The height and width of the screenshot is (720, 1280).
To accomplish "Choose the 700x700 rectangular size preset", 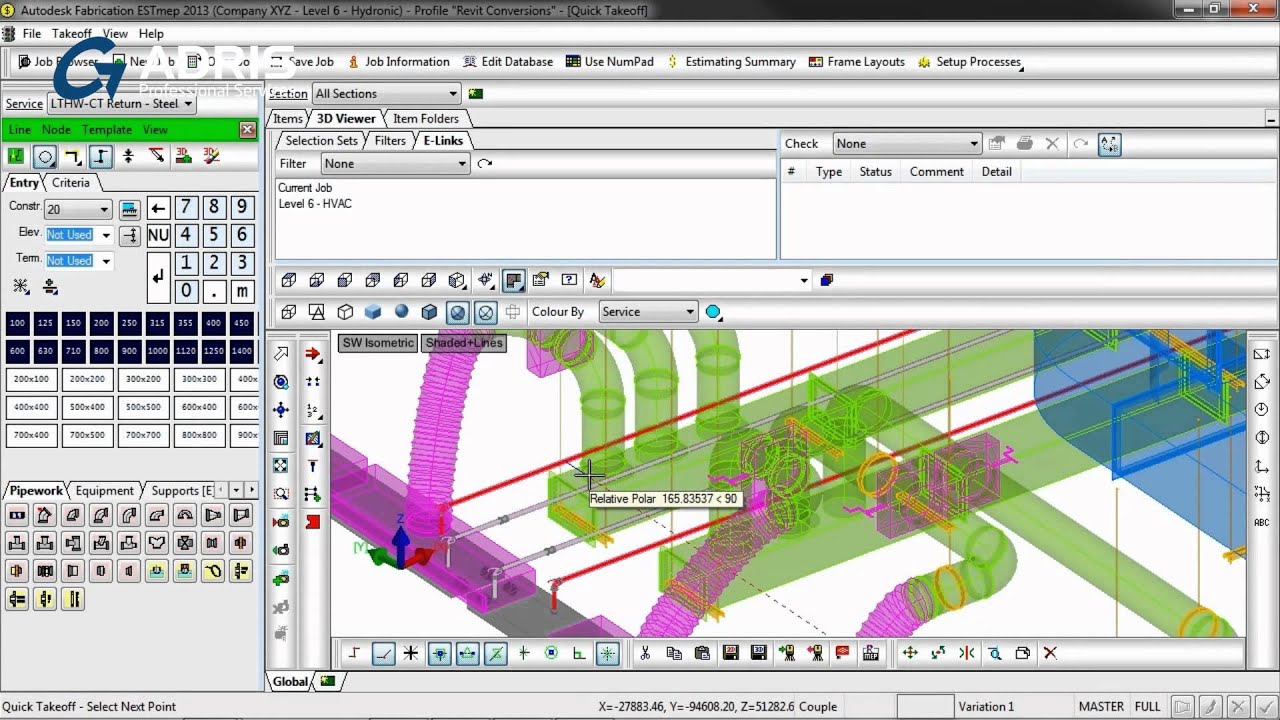I will (143, 435).
